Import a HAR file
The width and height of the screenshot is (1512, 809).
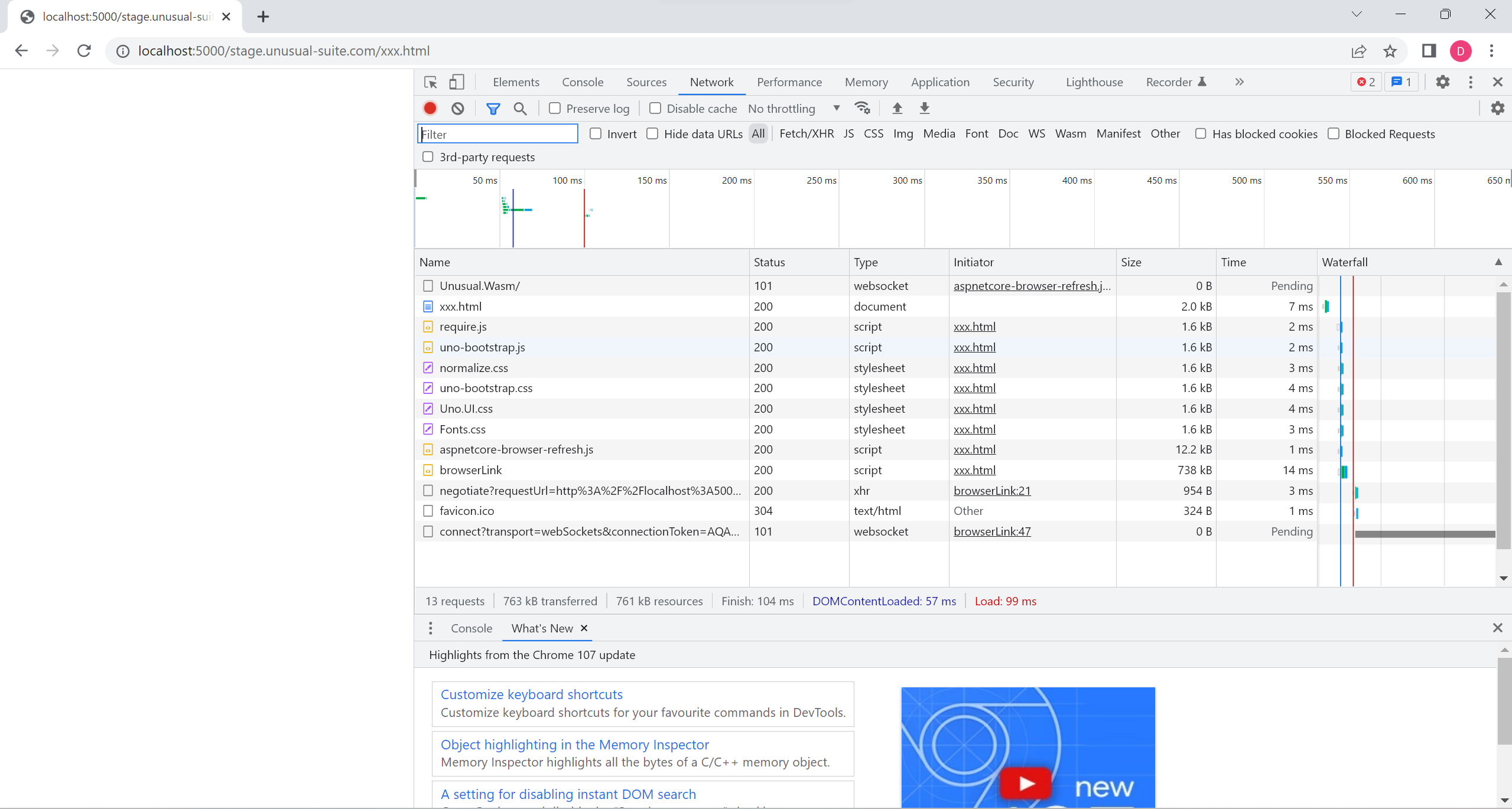897,108
